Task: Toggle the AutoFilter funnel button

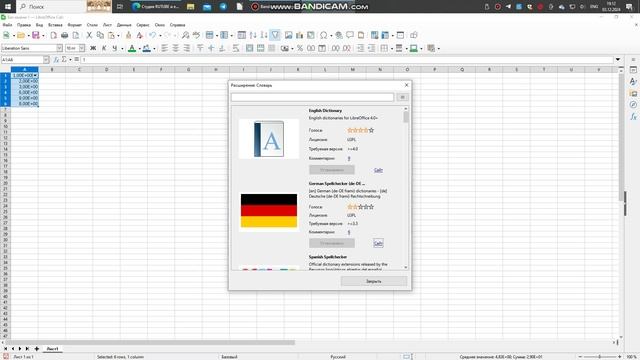Action: point(275,35)
